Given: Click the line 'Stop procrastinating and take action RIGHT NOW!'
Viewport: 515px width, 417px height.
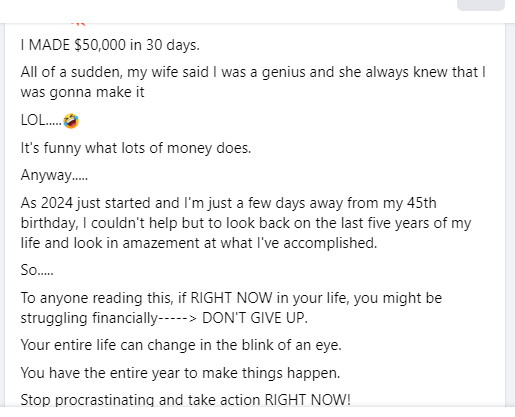Looking at the screenshot, I should [x=185, y=399].
